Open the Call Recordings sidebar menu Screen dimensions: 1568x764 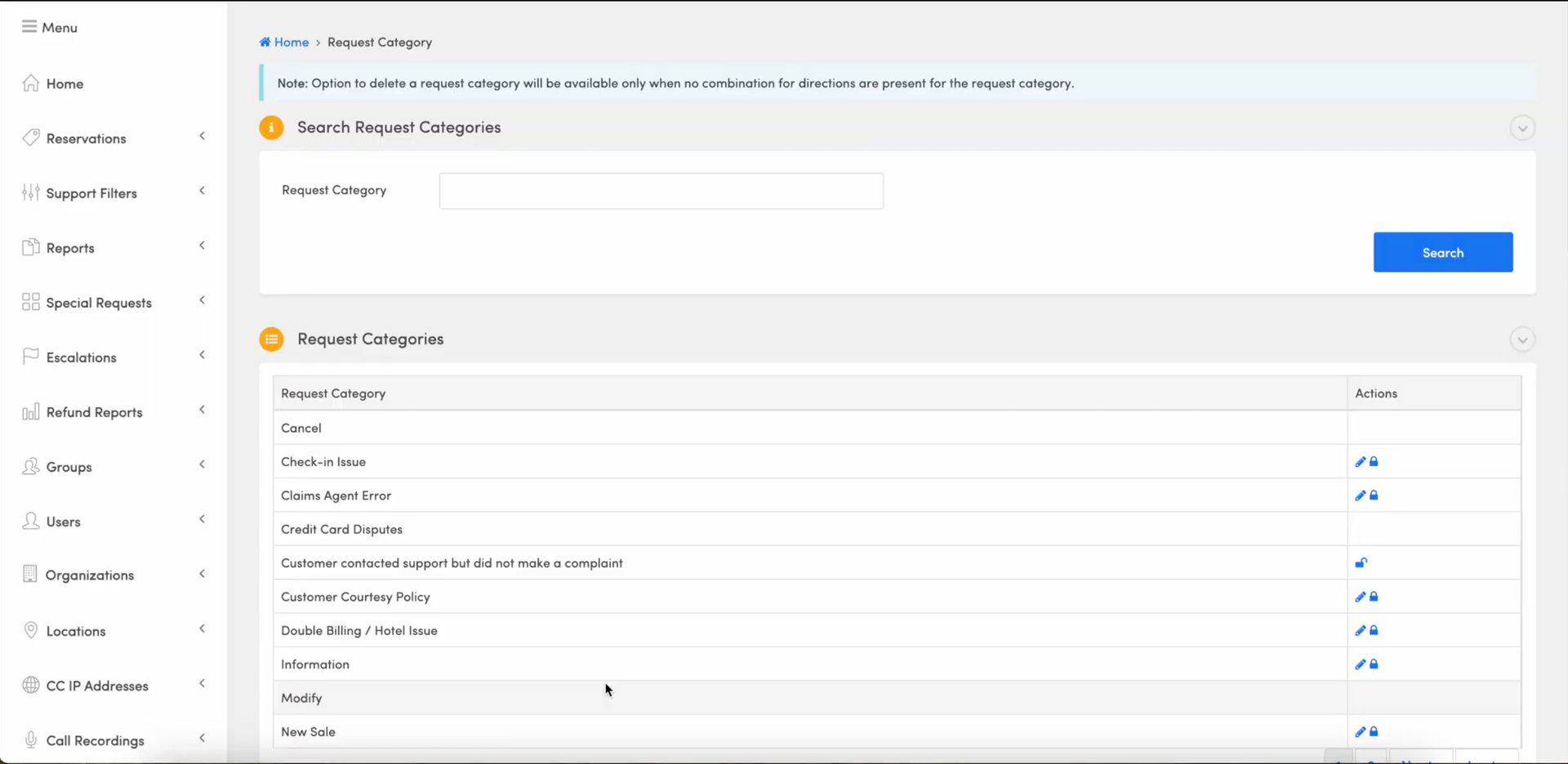[95, 740]
